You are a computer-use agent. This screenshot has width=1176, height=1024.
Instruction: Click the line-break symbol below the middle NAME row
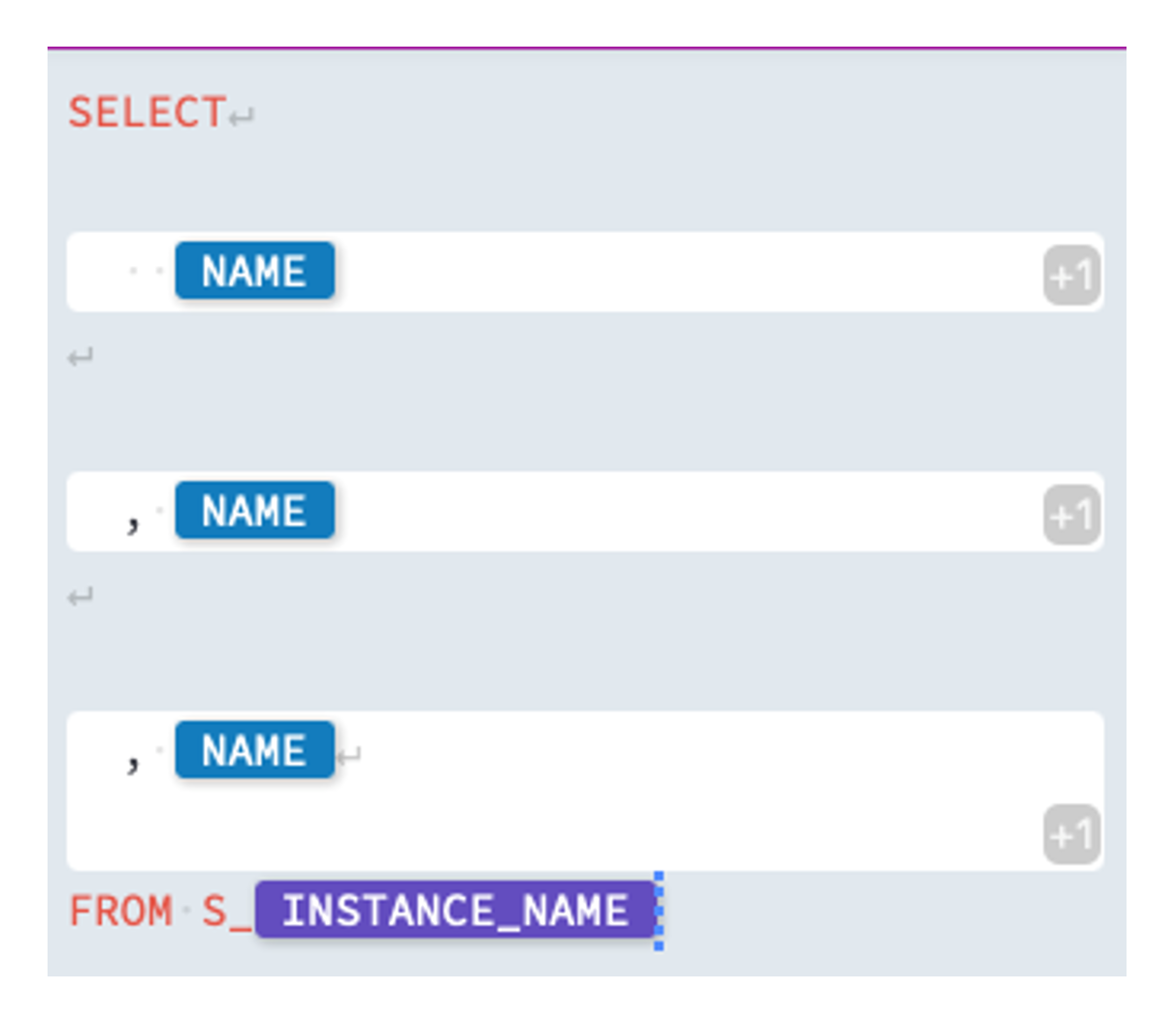pyautogui.click(x=81, y=597)
